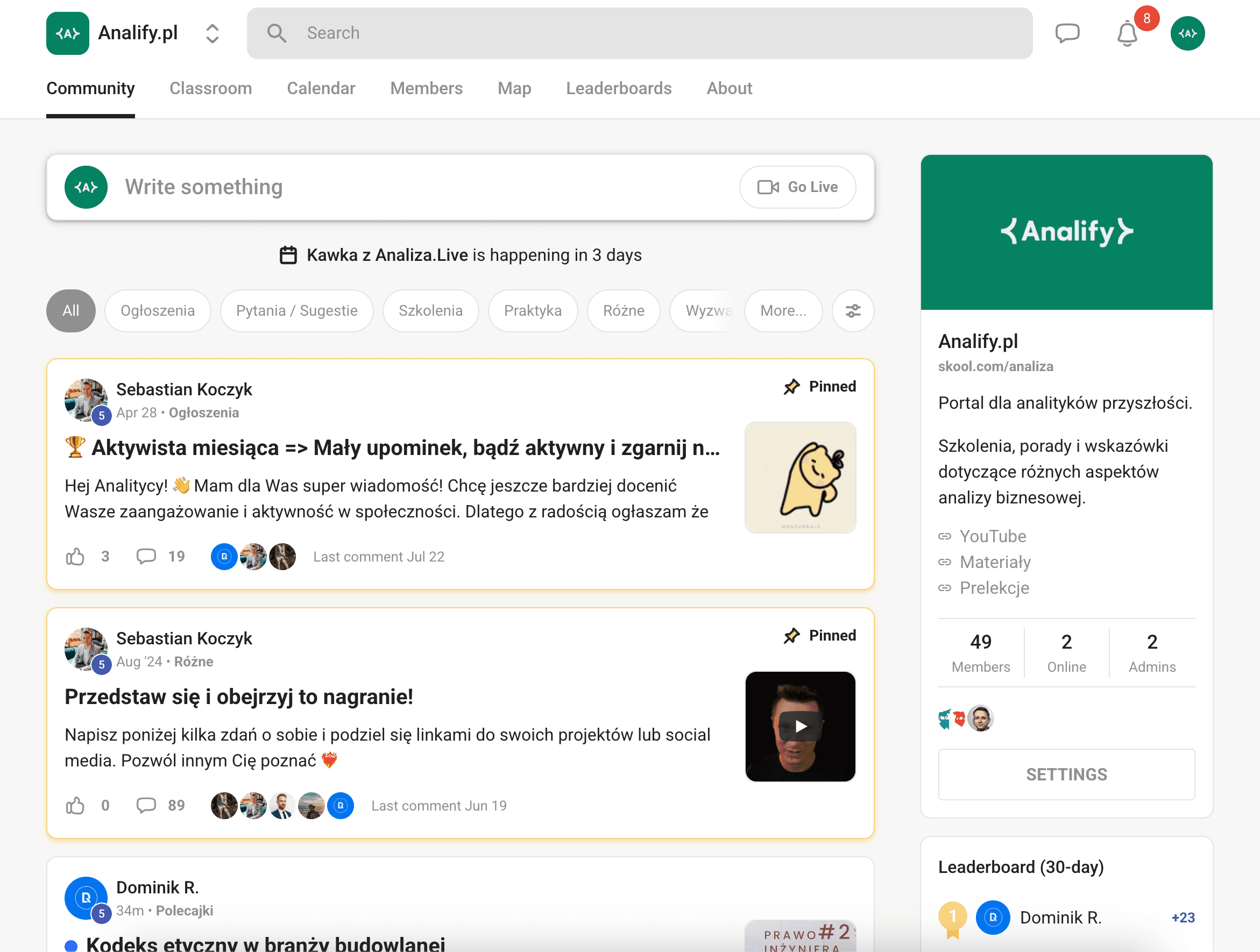1260x952 pixels.
Task: Open comments on Przedstaw się post
Action: click(x=146, y=805)
